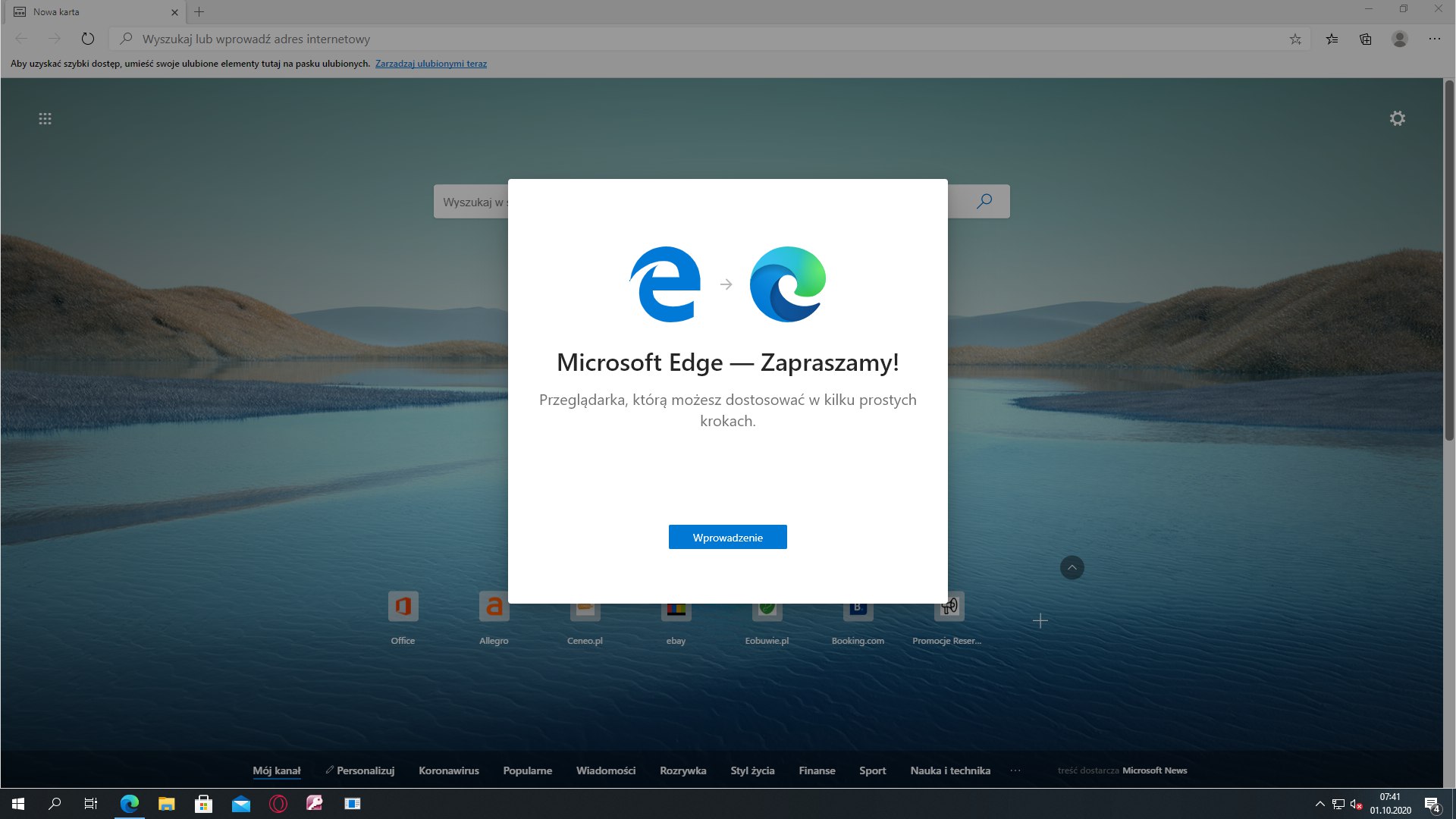Click the Wprowadzenie button in the welcome dialog
Viewport: 1456px width, 819px height.
click(x=727, y=537)
